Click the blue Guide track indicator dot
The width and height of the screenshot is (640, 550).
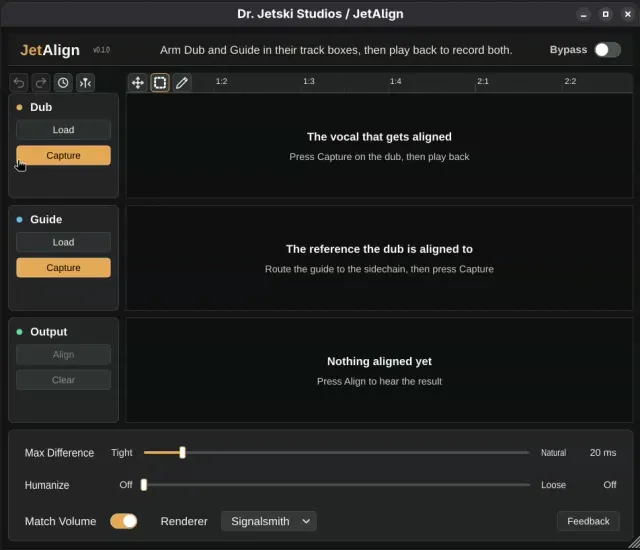(x=19, y=220)
